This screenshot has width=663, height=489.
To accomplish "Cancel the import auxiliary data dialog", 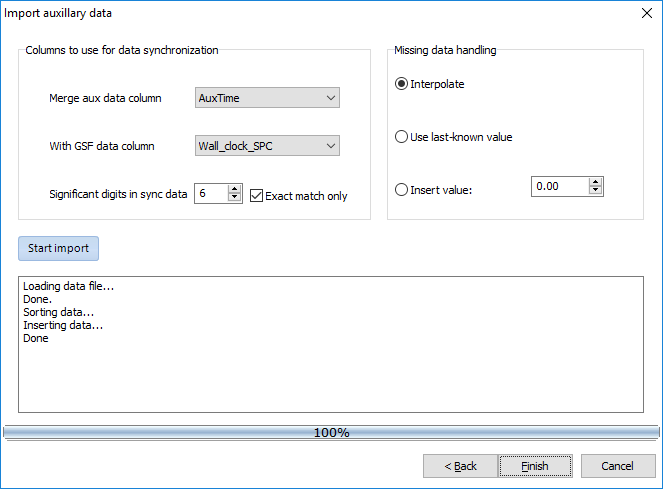I will click(616, 466).
